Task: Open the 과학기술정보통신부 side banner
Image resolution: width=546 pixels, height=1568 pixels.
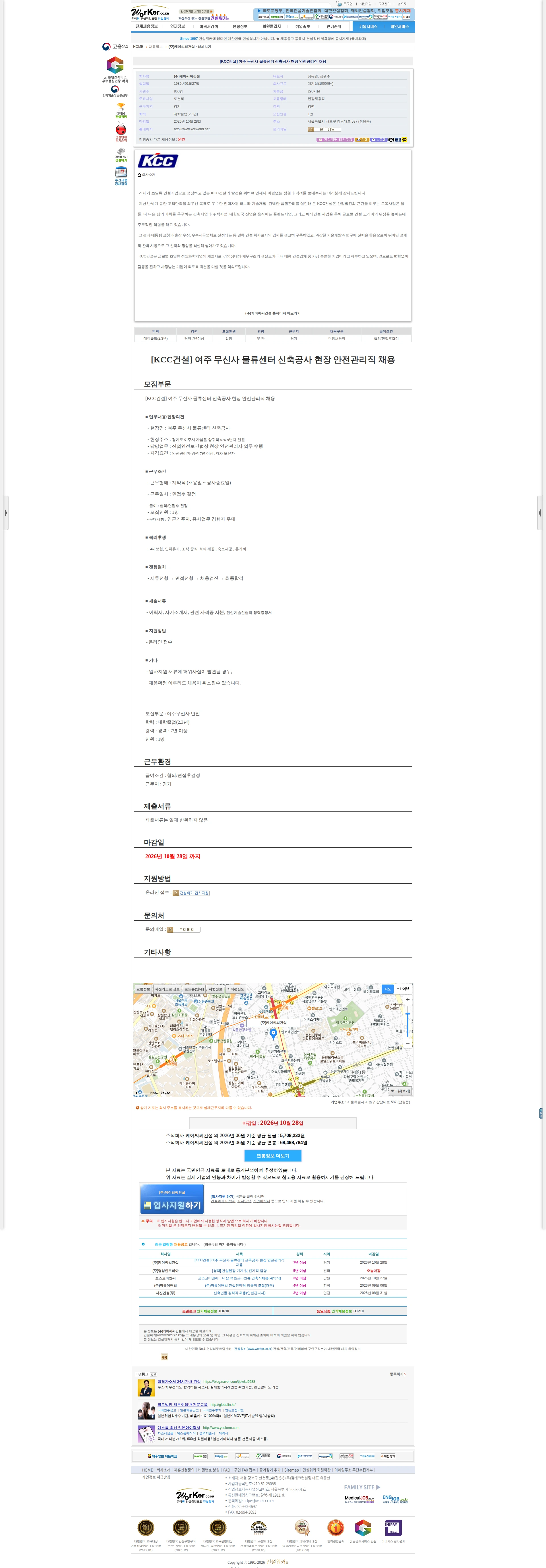Action: [x=115, y=91]
